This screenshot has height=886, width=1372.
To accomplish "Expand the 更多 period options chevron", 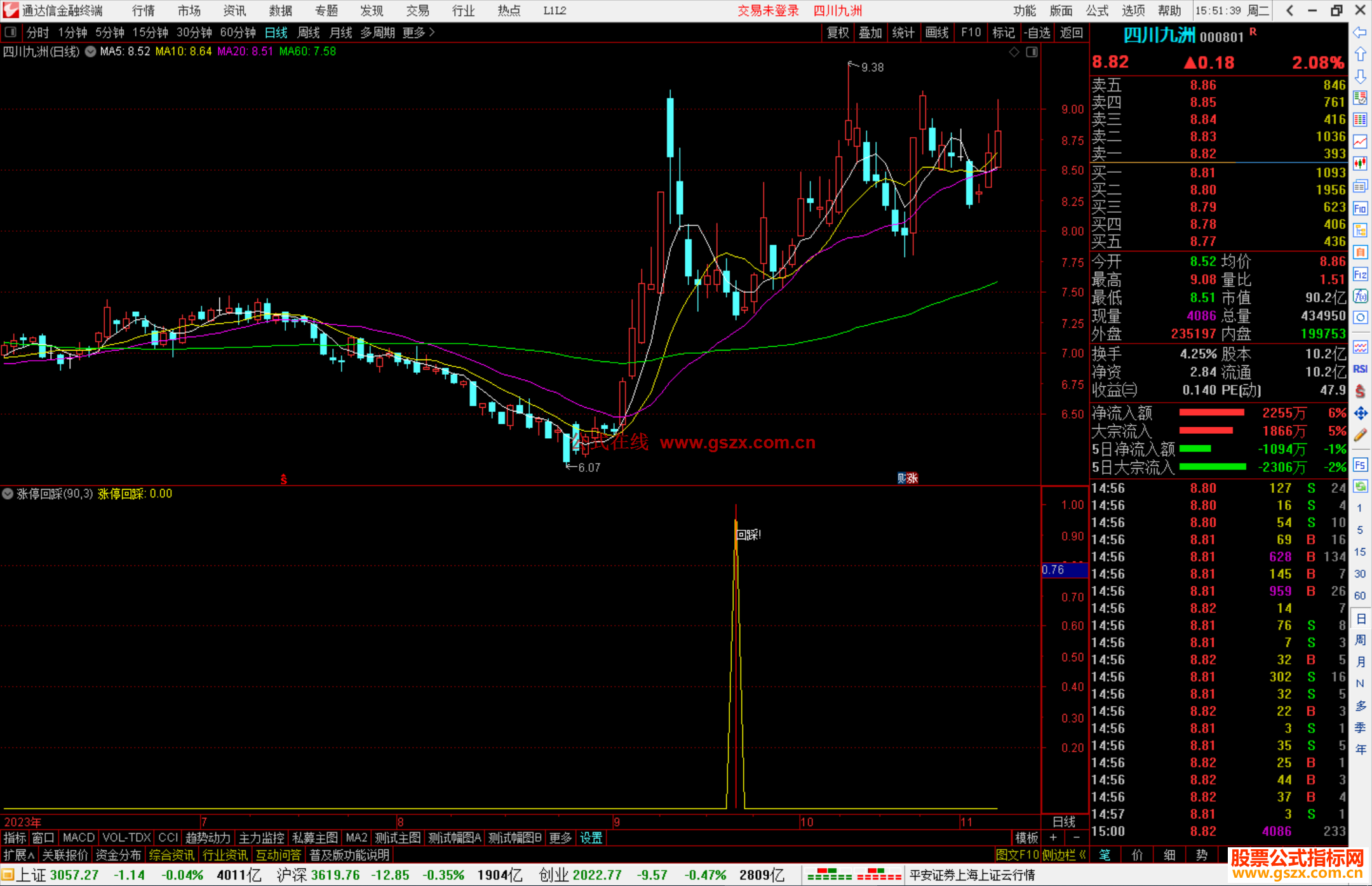I will [432, 32].
